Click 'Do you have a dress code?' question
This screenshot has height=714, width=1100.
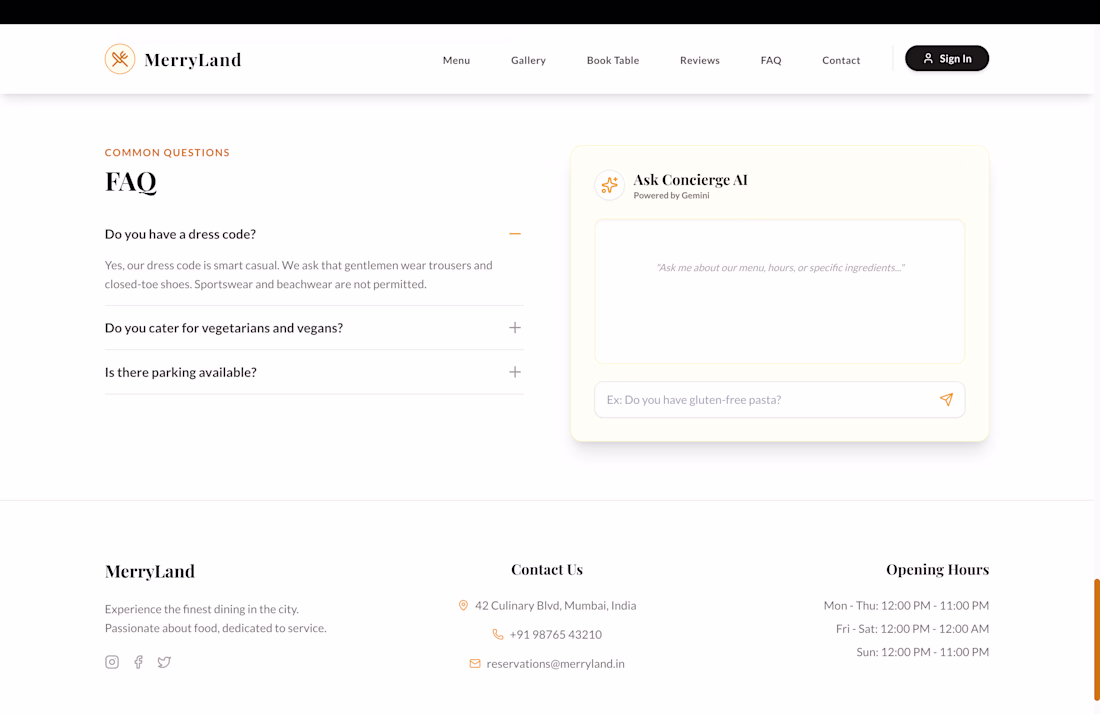click(180, 234)
